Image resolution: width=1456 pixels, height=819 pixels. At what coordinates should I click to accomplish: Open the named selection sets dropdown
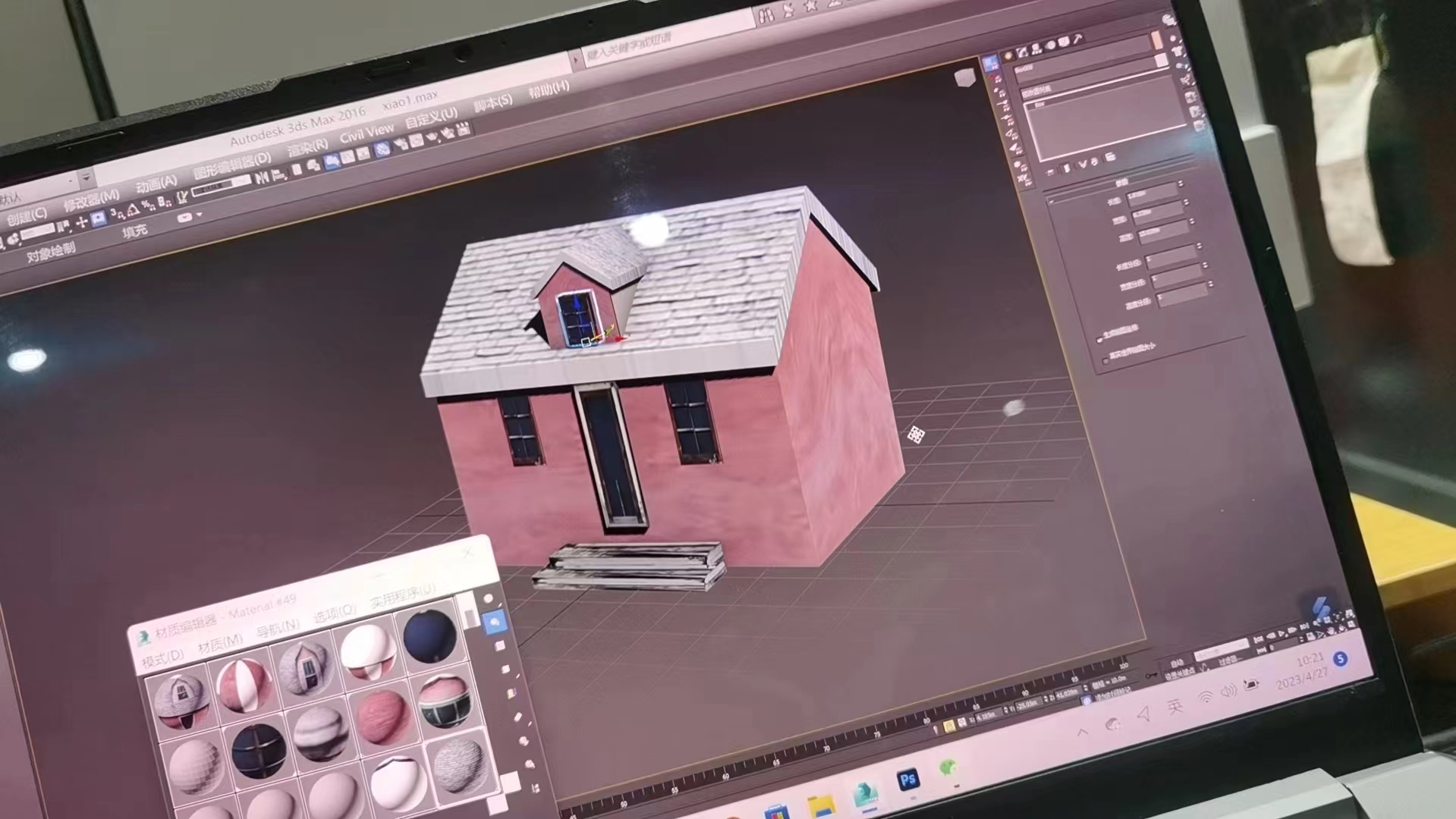tap(221, 186)
